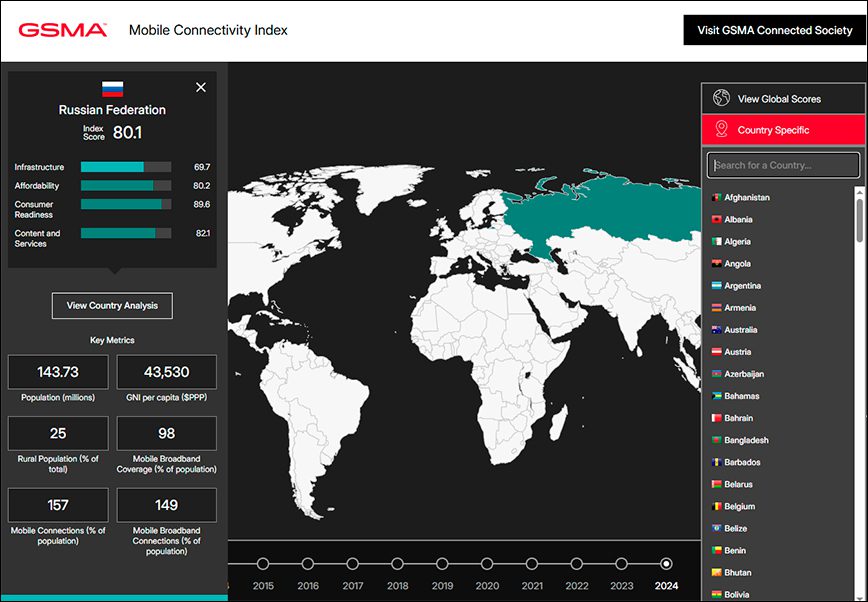The width and height of the screenshot is (868, 602).
Task: Select the 2015 timeline marker
Action: [263, 564]
